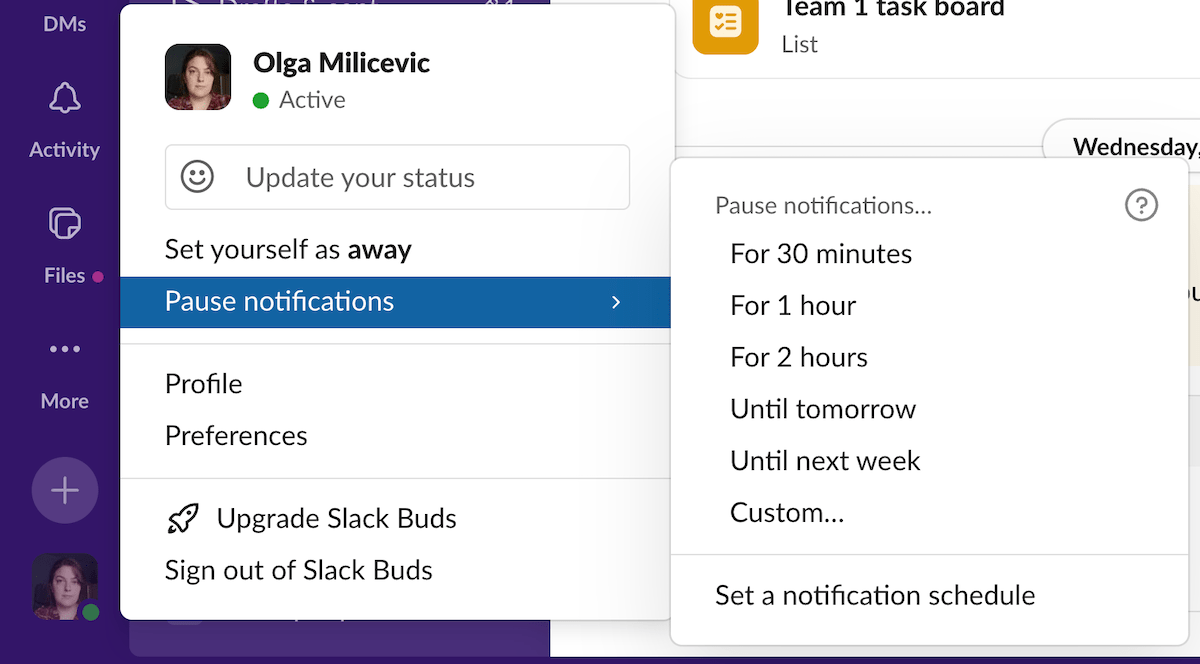
Task: Click the More ellipsis icon
Action: pos(65,349)
